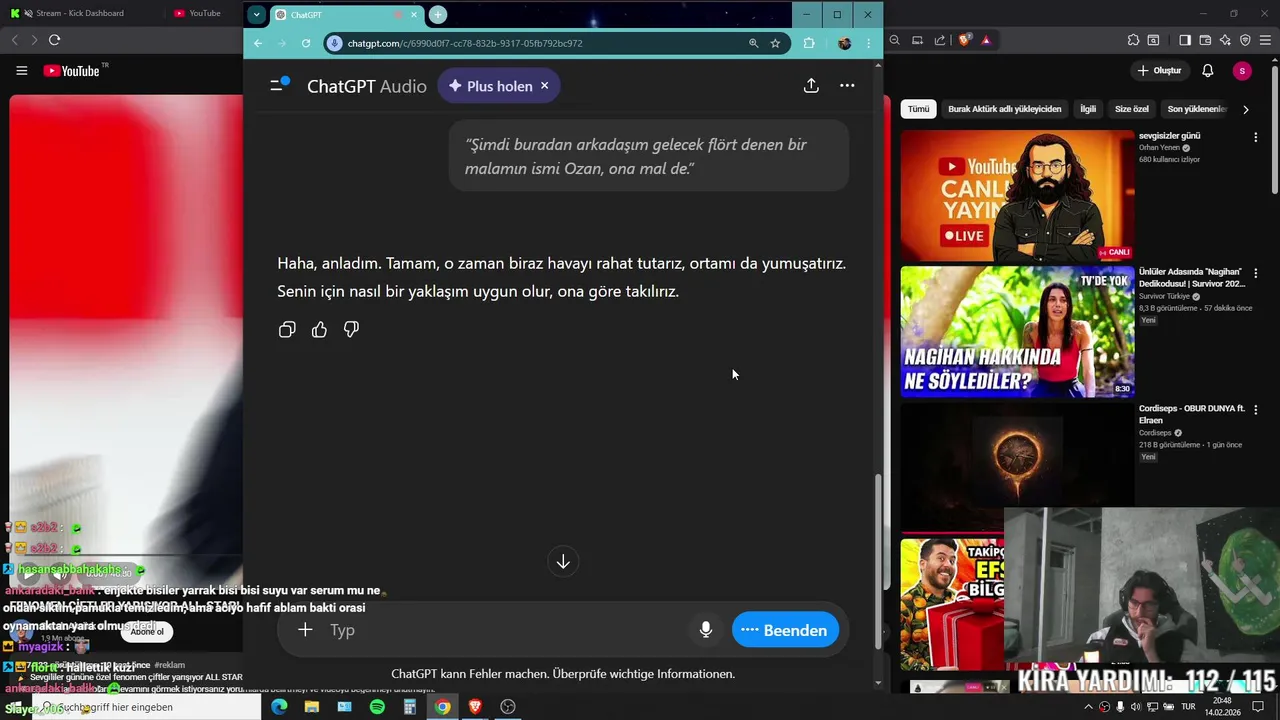The width and height of the screenshot is (1280, 720).
Task: Focus the ChatGPT message input field
Action: coord(505,630)
